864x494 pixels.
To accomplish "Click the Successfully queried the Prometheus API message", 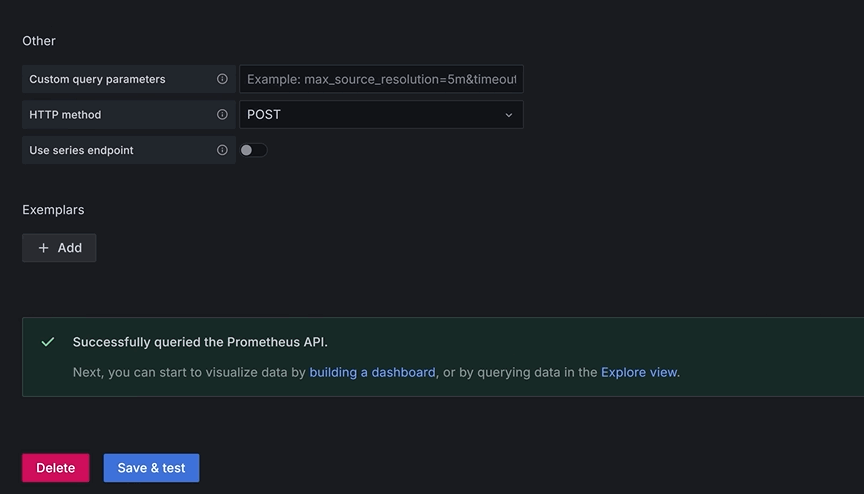I will click(200, 342).
